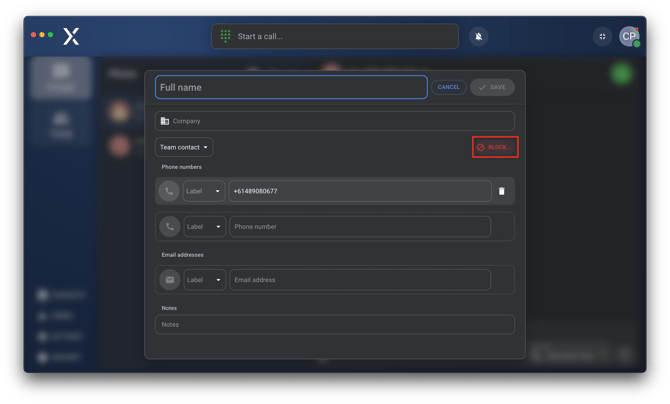Click the X app logo

coord(71,36)
